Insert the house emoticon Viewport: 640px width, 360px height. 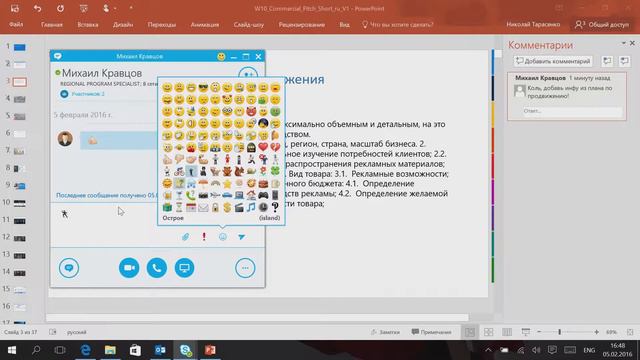coord(251,195)
